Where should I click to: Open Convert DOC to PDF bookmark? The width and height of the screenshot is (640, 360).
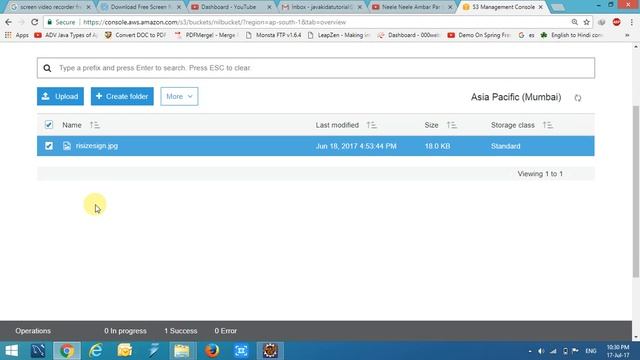pyautogui.click(x=136, y=35)
